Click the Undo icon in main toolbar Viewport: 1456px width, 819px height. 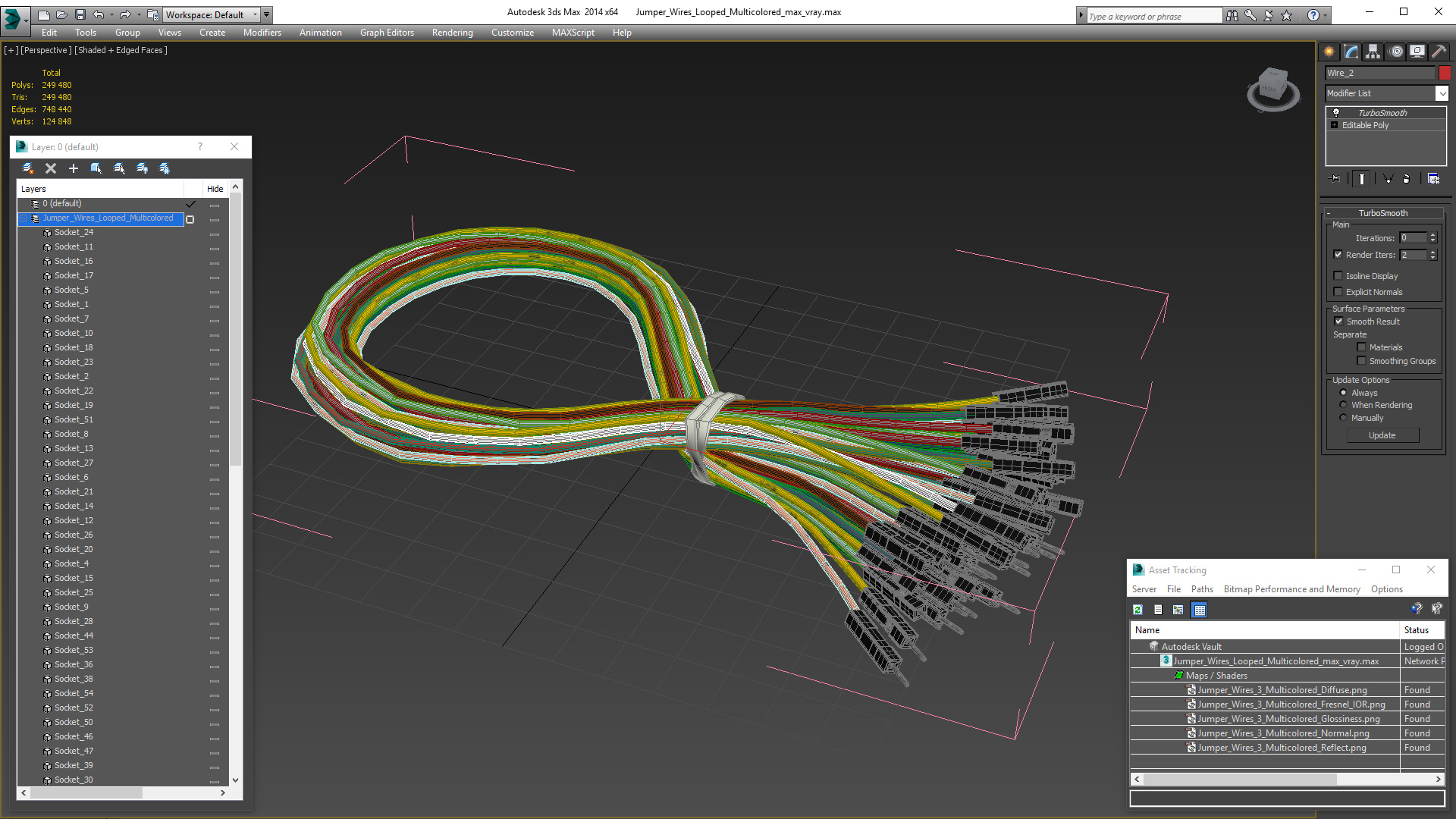pos(99,14)
